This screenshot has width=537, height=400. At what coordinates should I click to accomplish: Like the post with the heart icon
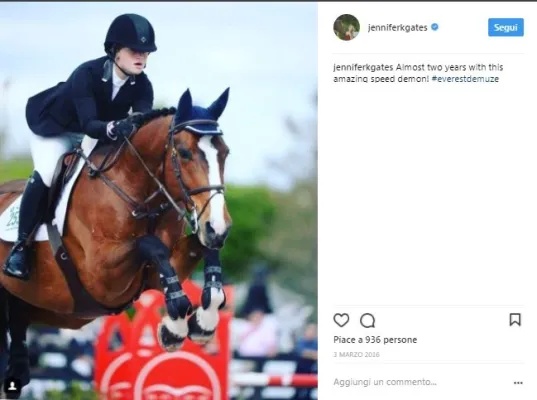point(341,320)
